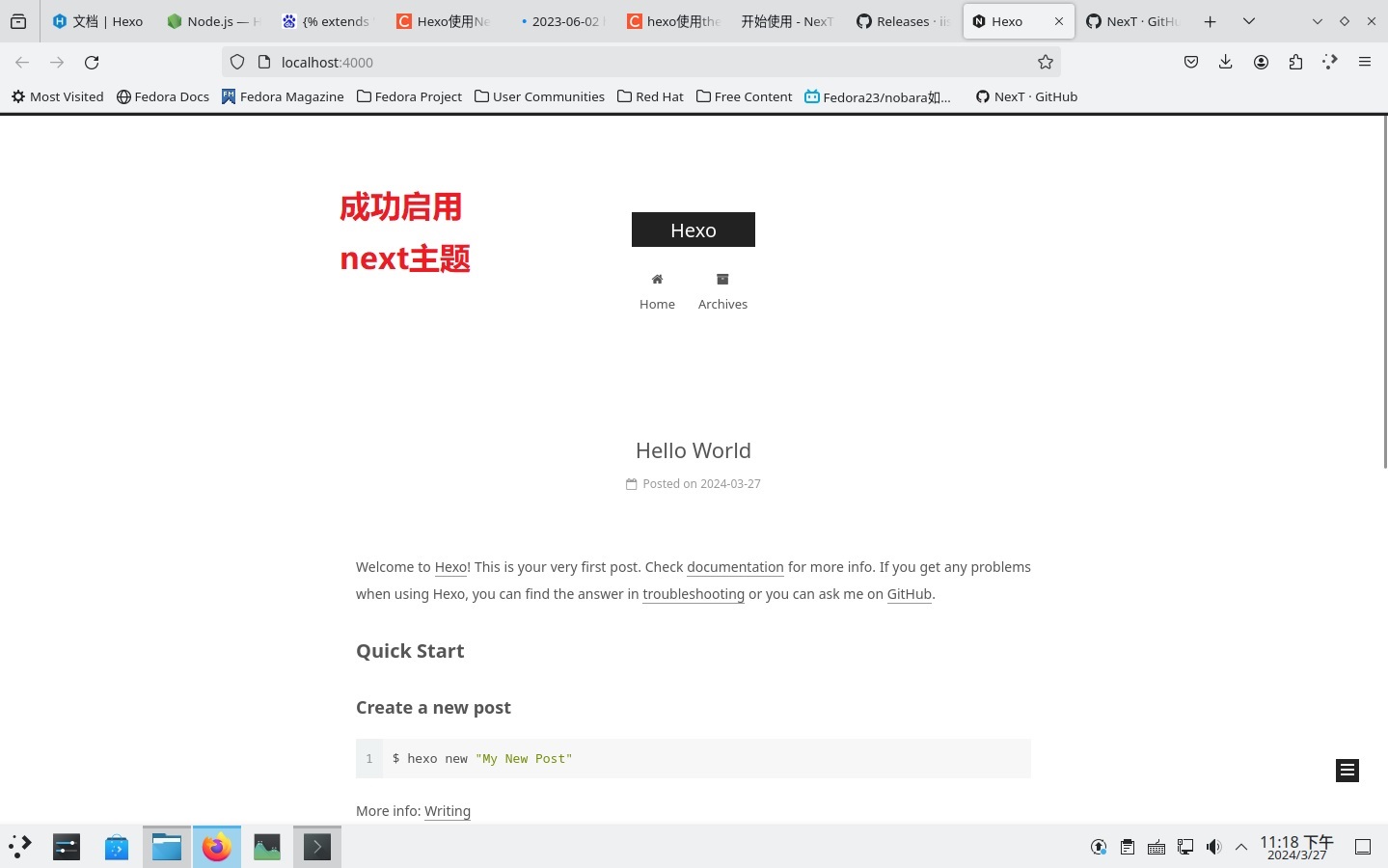Viewport: 1388px width, 868px height.
Task: Open a new tab with plus button
Action: coord(1210,21)
